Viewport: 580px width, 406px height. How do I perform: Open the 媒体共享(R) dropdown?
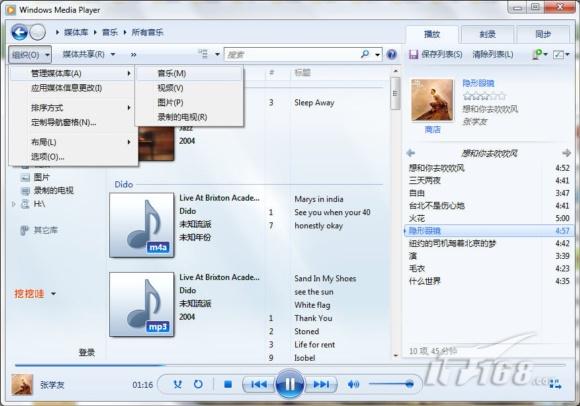(89, 54)
